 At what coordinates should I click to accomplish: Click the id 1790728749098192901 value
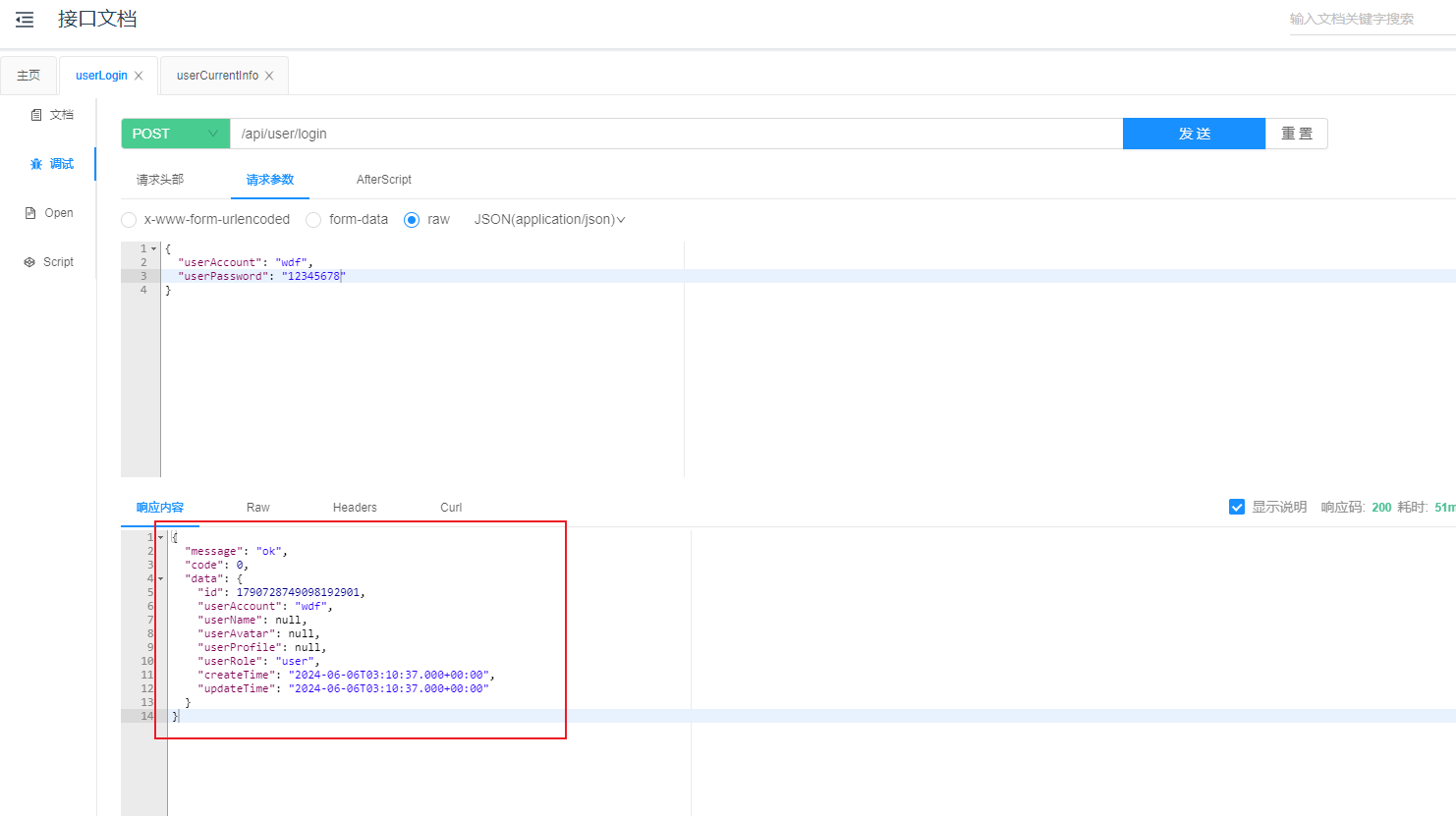[299, 592]
